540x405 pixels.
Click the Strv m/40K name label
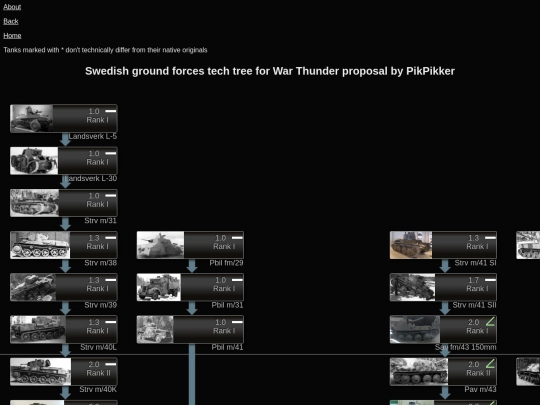98,390
